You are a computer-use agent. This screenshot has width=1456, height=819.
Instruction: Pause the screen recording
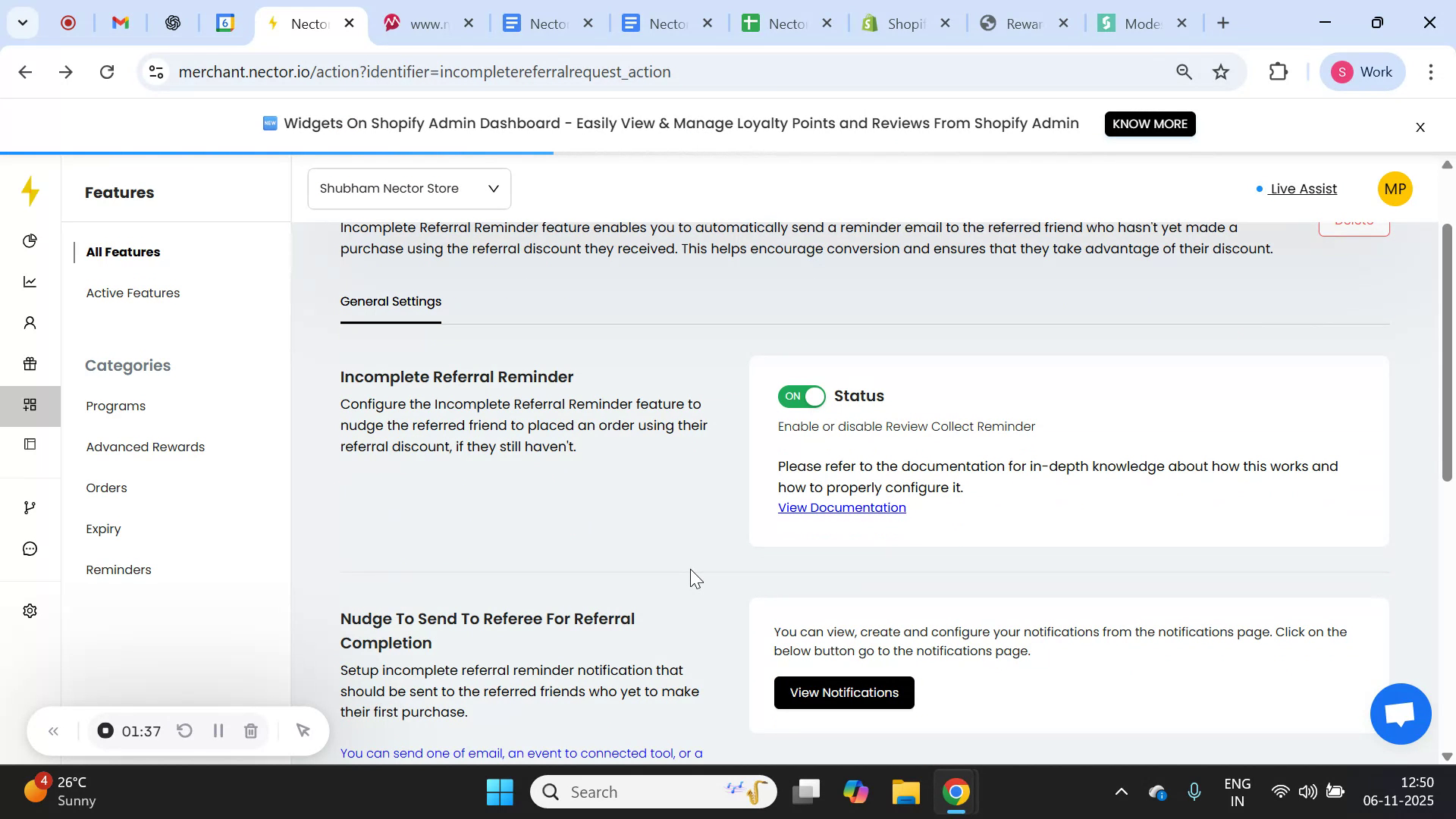[x=218, y=730]
